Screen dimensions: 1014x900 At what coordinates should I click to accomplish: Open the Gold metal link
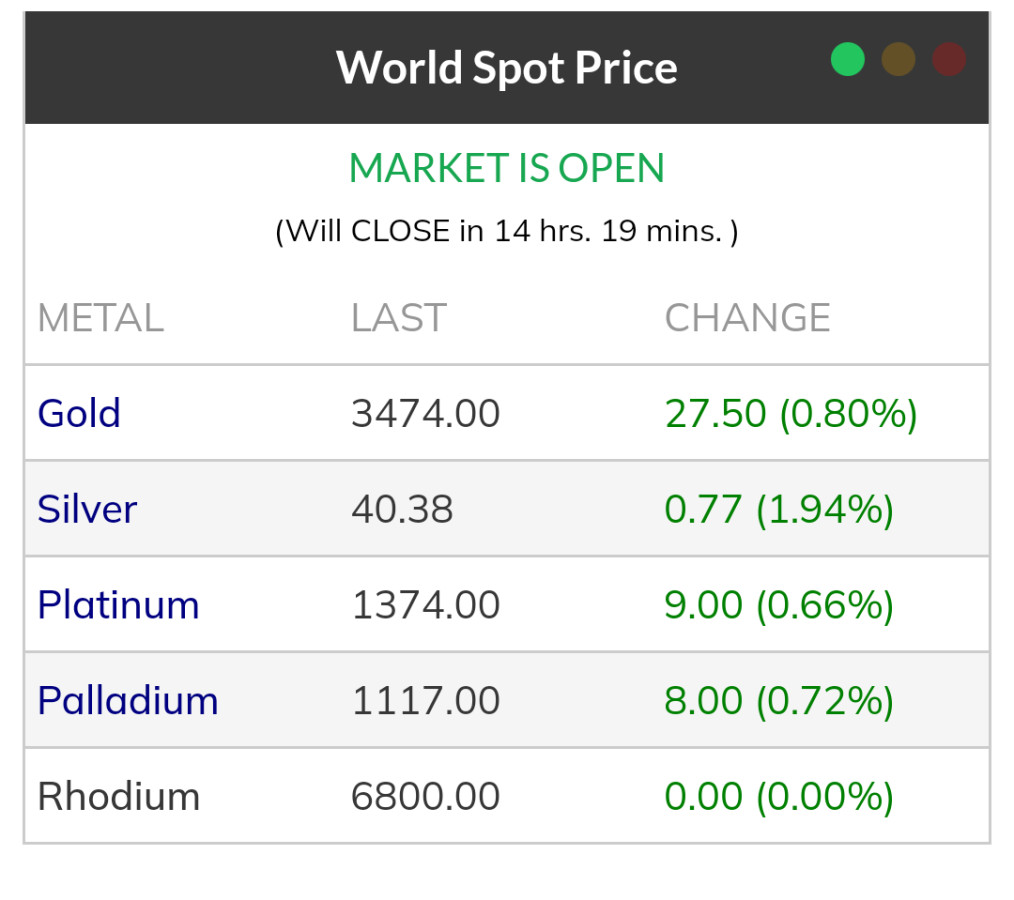[x=79, y=413]
